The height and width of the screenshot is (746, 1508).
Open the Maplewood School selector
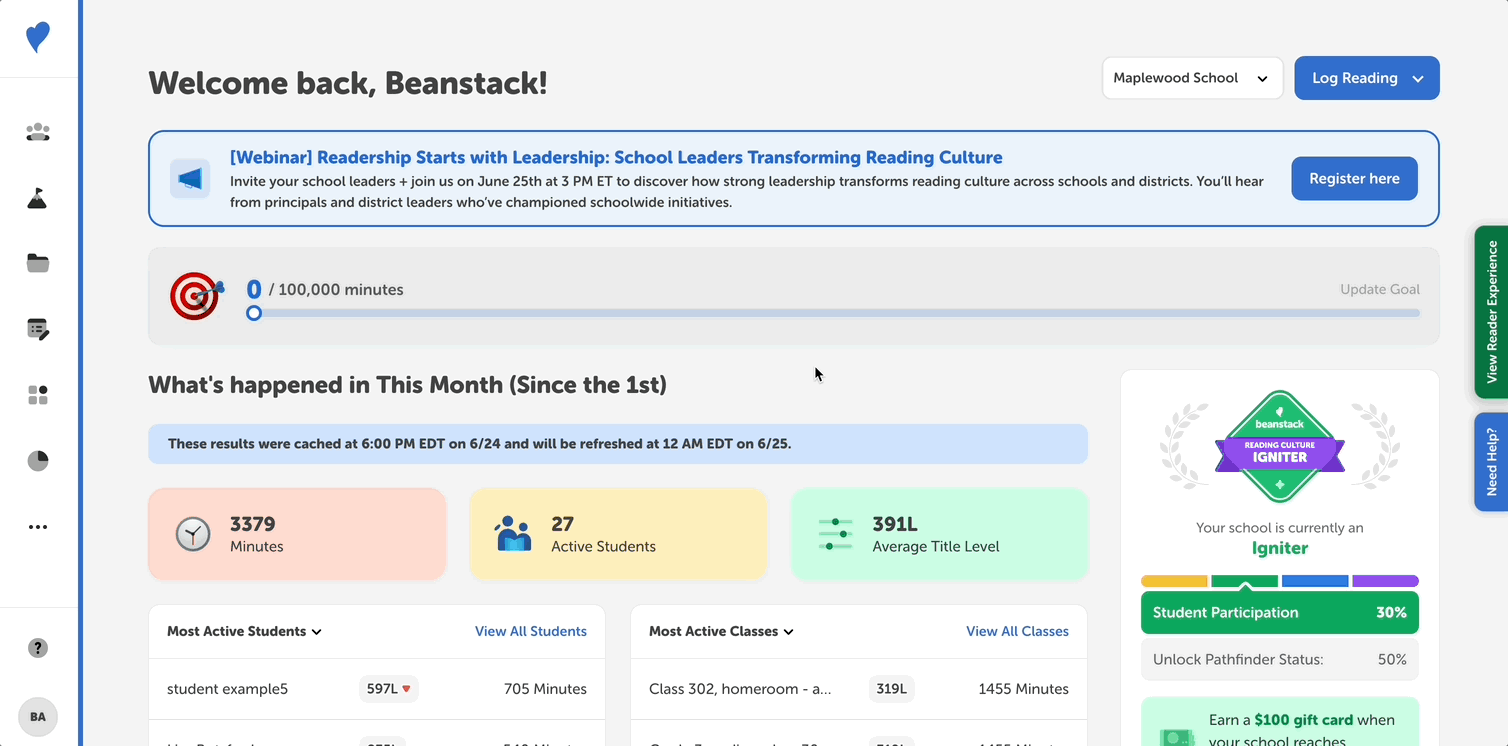1192,77
